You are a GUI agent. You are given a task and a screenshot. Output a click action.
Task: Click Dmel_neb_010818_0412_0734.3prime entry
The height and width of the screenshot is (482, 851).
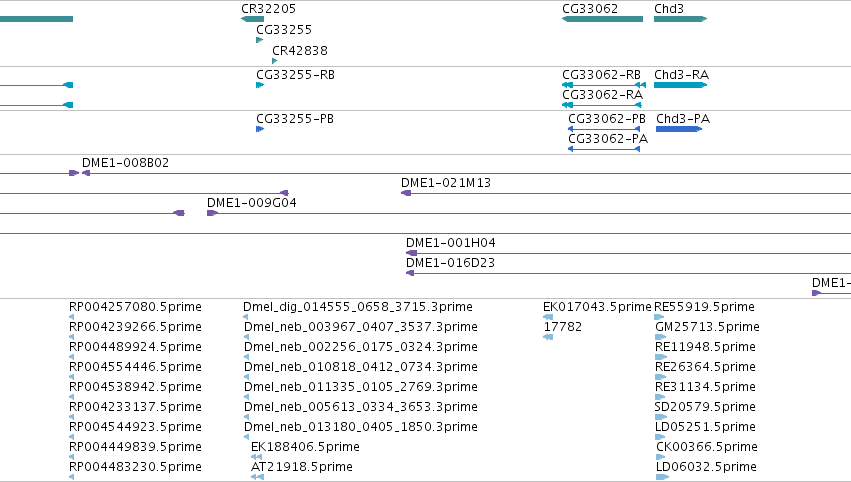click(x=361, y=367)
